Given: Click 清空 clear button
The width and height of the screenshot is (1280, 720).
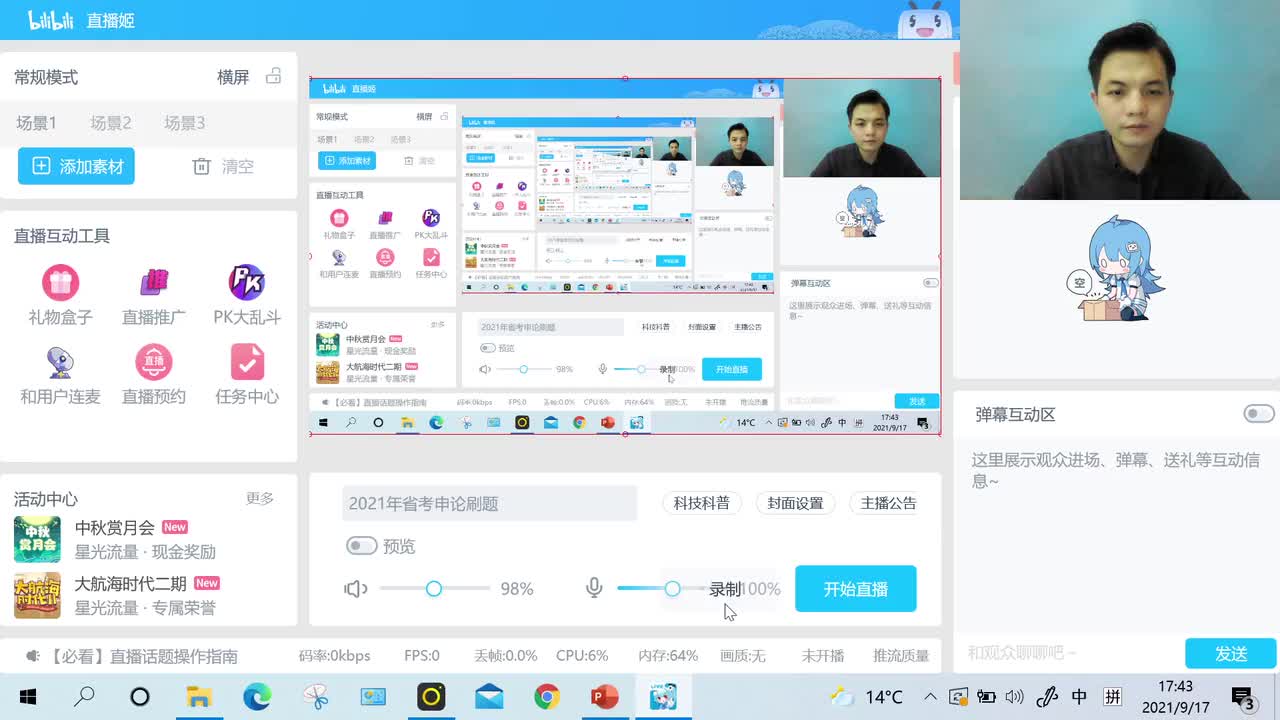Looking at the screenshot, I should click(223, 166).
